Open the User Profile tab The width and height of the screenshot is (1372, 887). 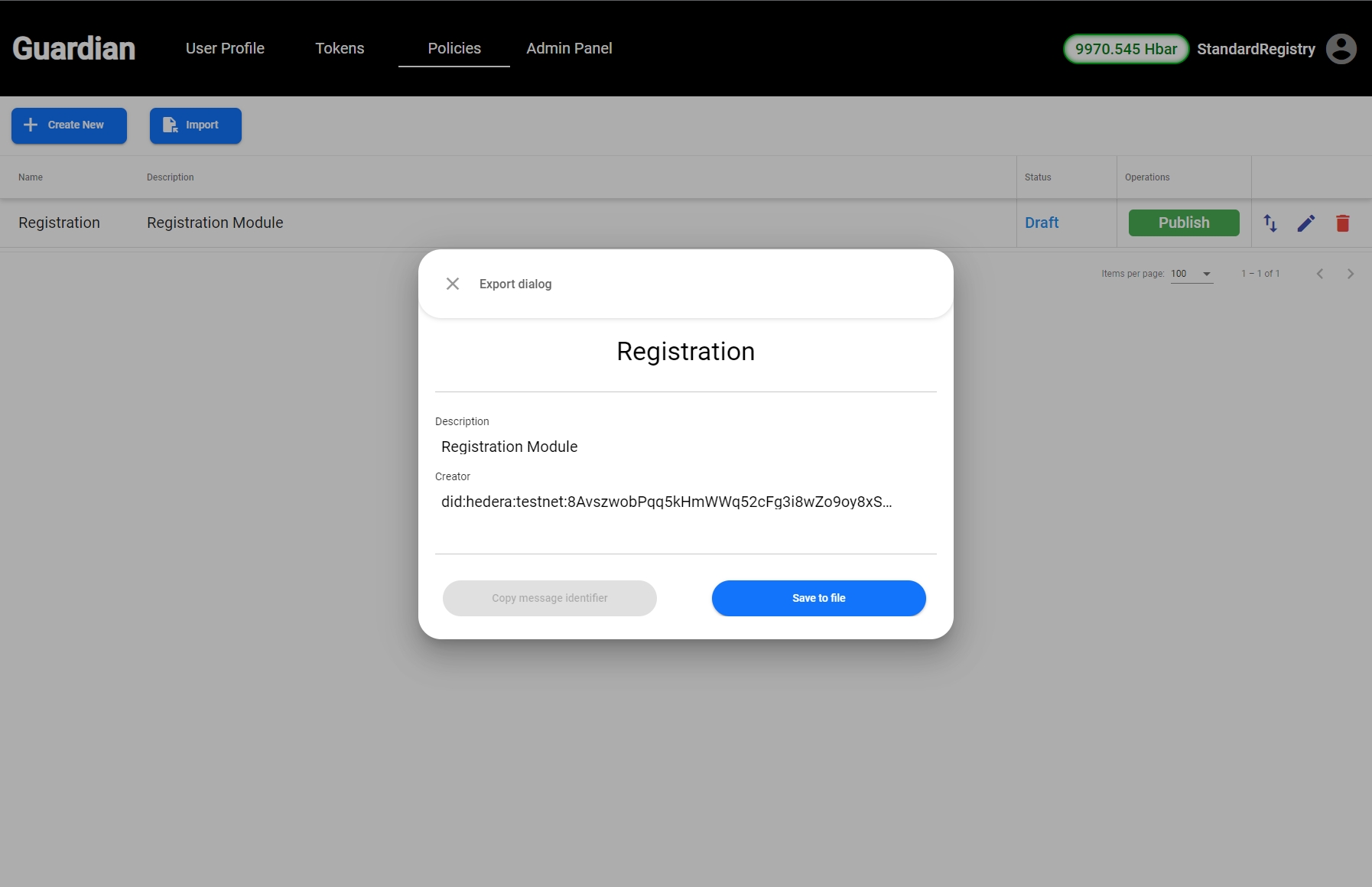pos(225,48)
